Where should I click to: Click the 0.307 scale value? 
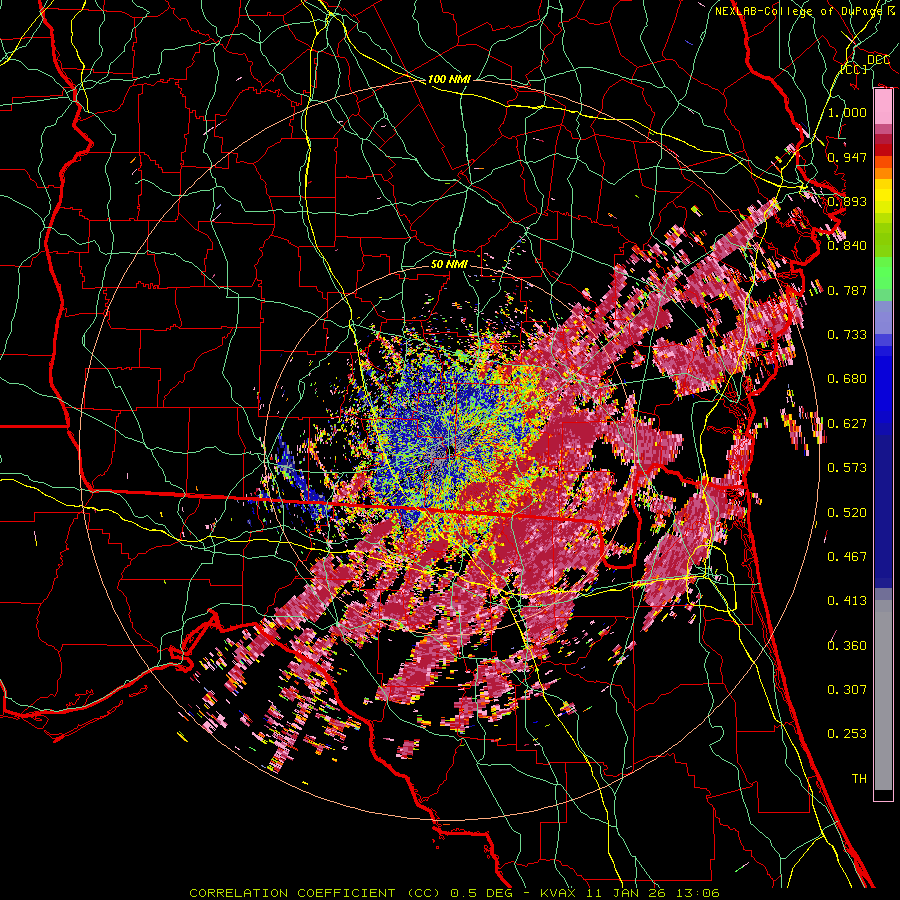[x=847, y=690]
